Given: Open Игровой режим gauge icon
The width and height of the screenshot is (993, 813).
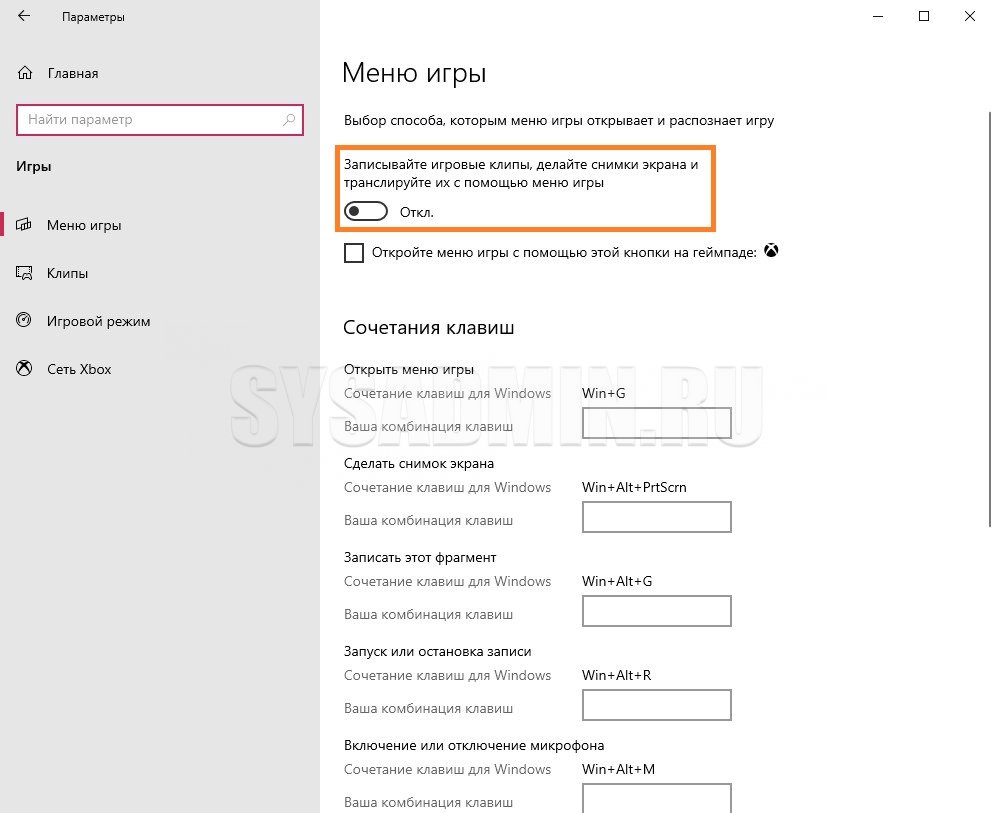Looking at the screenshot, I should coord(24,320).
